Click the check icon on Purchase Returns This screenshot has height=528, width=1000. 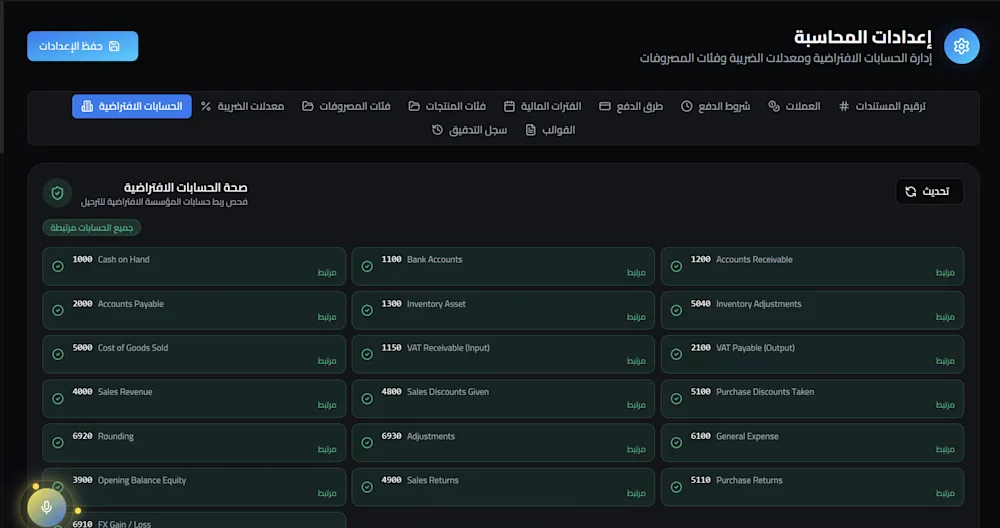676,487
